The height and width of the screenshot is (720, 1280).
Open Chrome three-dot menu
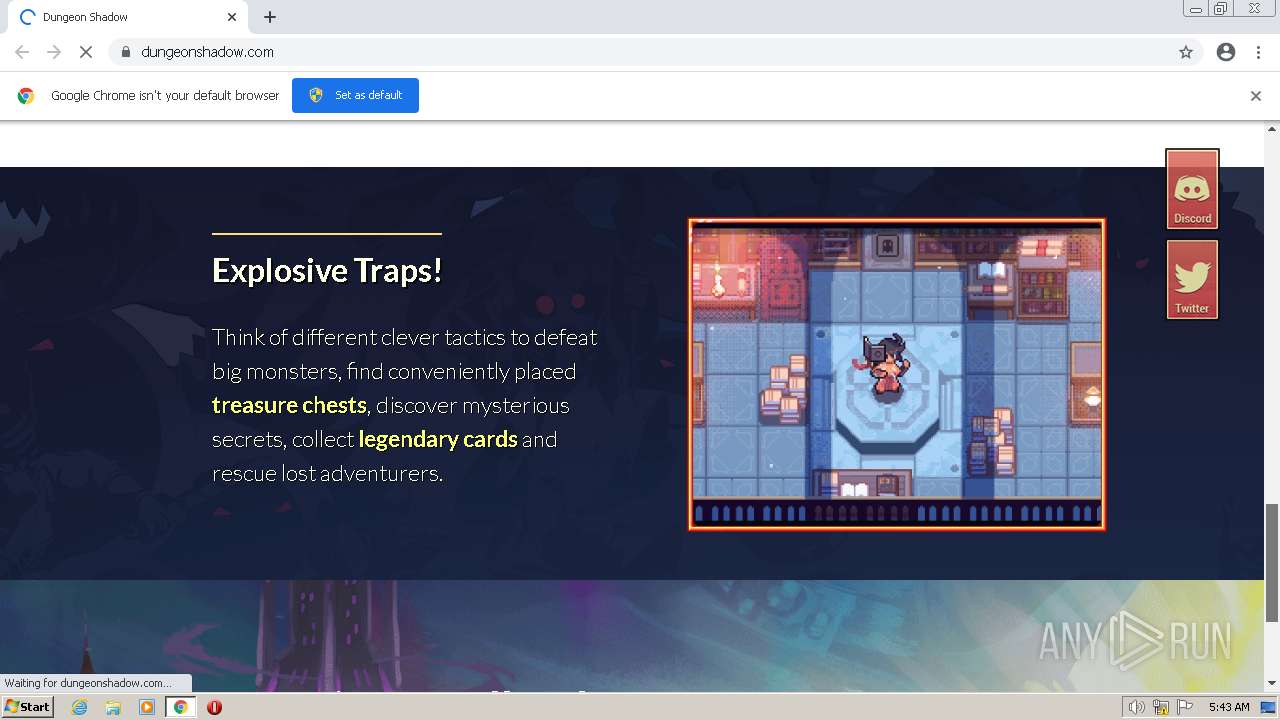click(x=1258, y=52)
